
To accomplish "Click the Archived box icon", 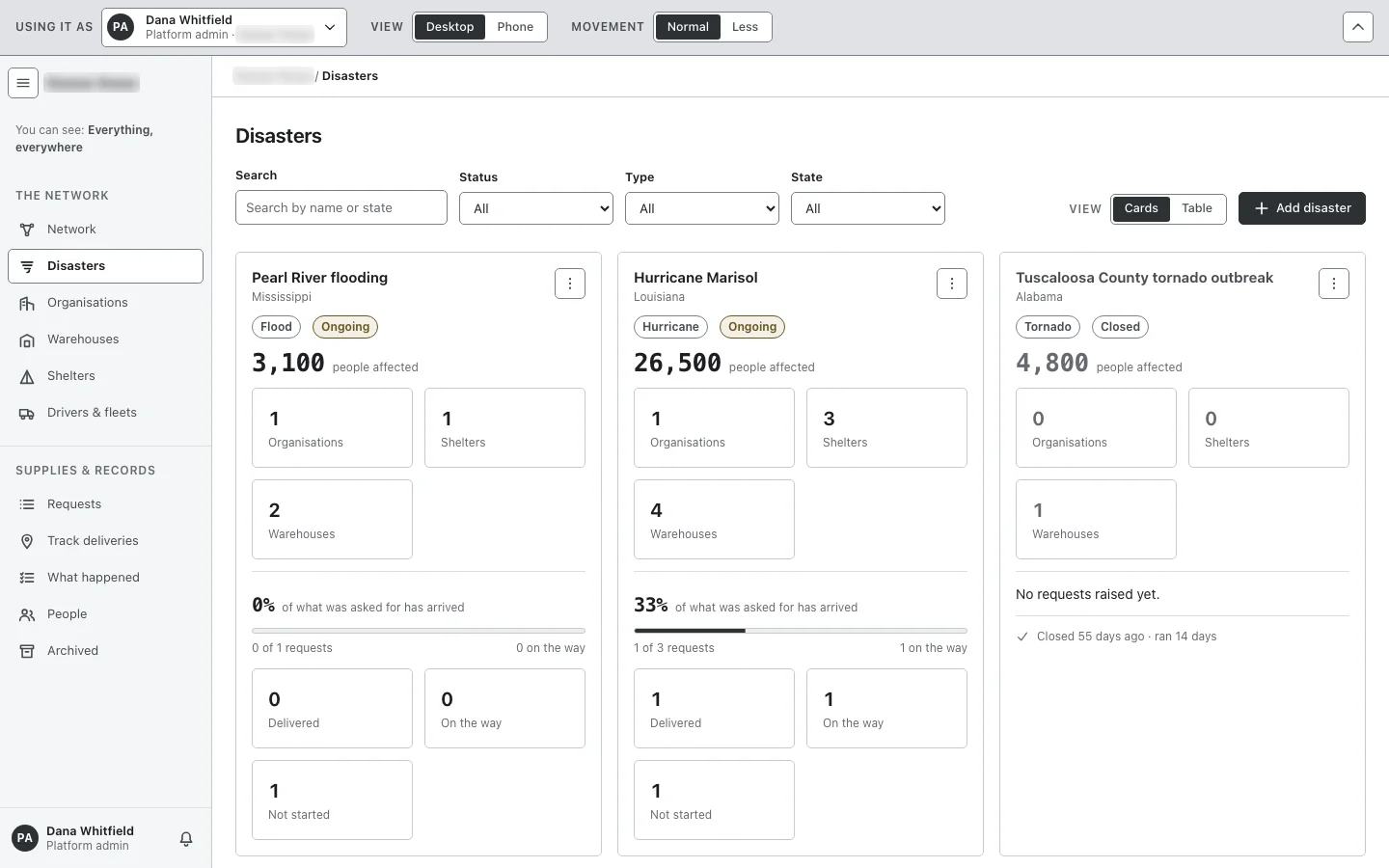I will 27,651.
